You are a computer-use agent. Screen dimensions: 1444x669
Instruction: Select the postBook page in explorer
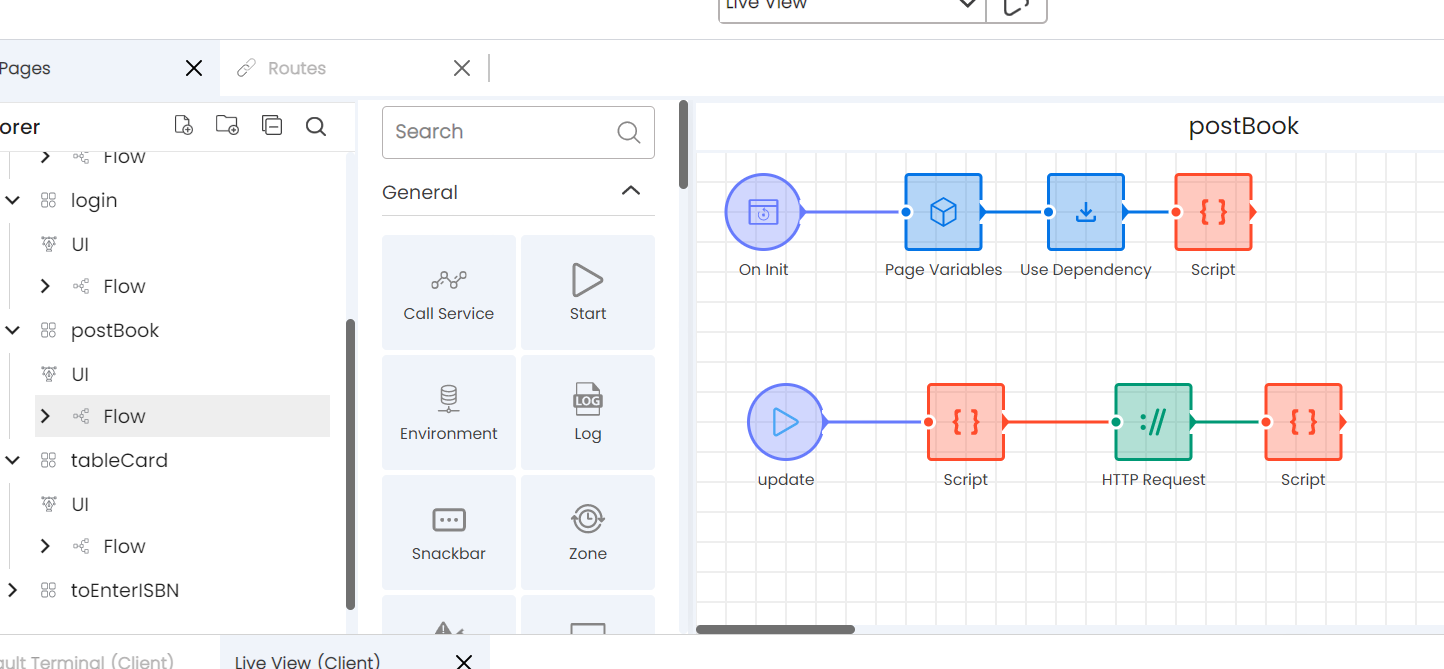(115, 330)
